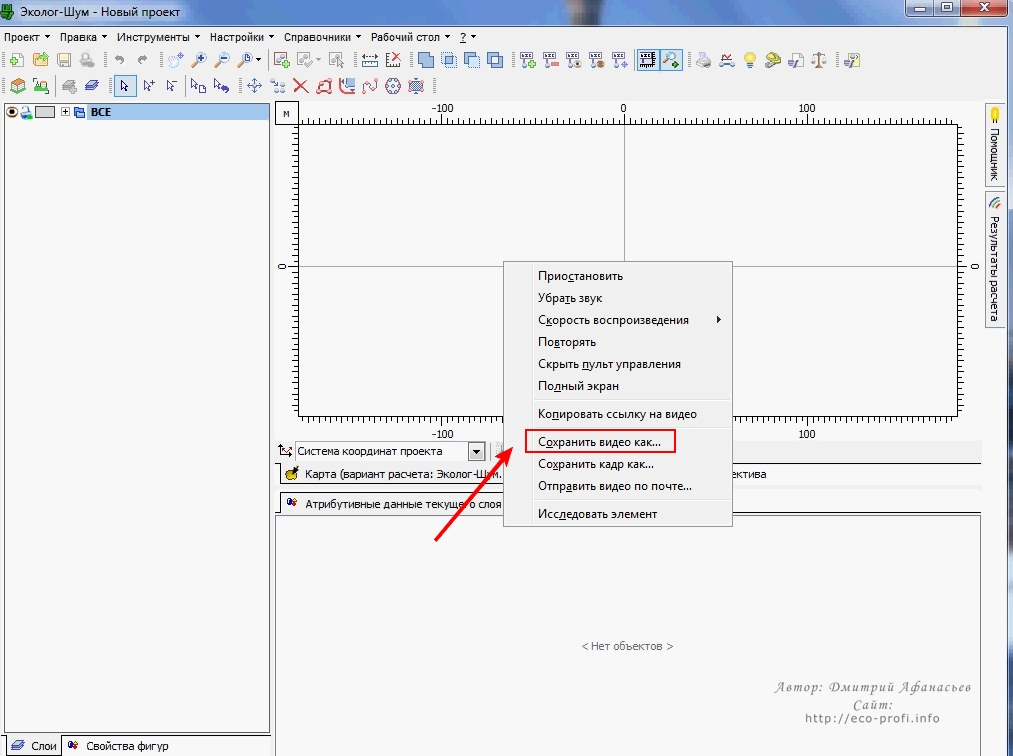This screenshot has width=1013, height=756.
Task: Click the four-arrow move tool
Action: (254, 85)
